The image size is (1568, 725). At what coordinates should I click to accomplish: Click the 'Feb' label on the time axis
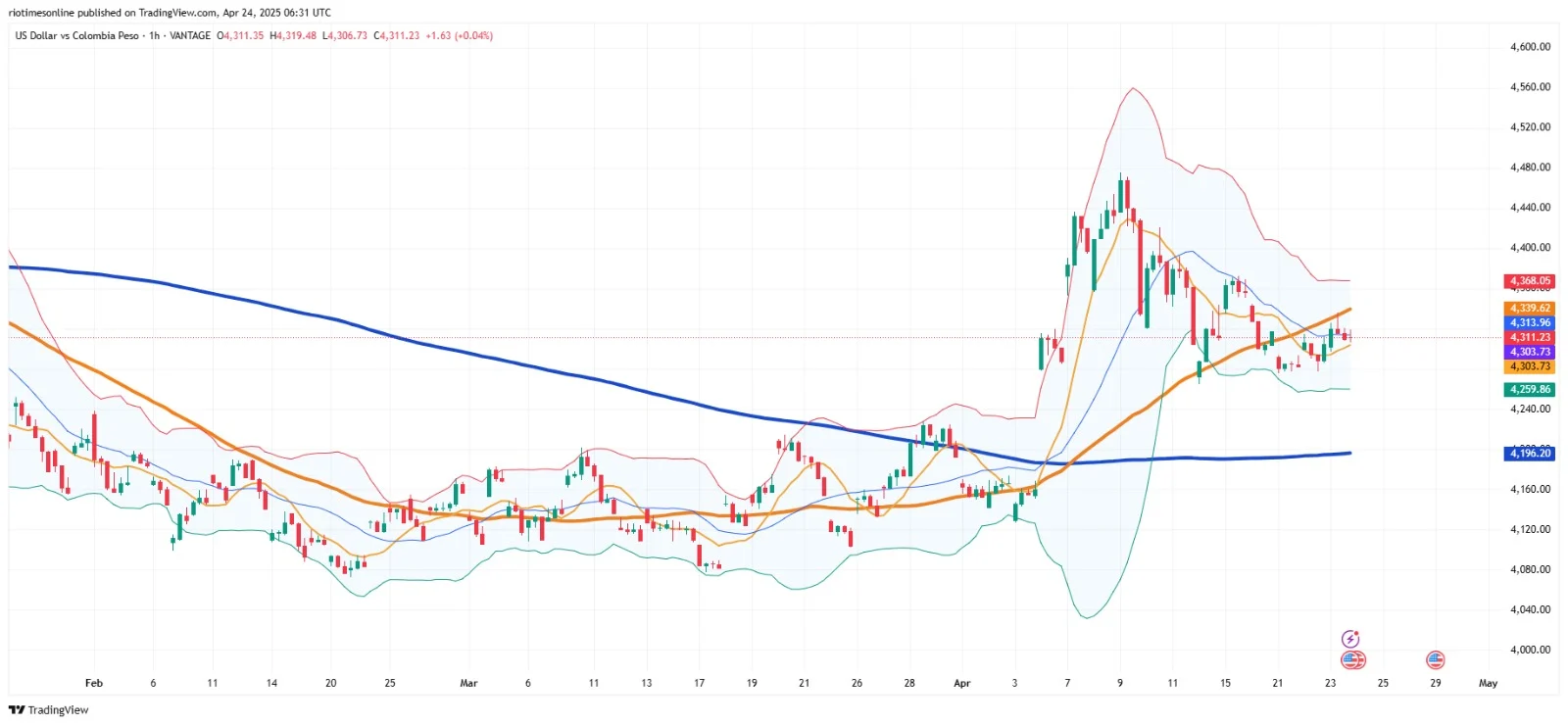(94, 683)
